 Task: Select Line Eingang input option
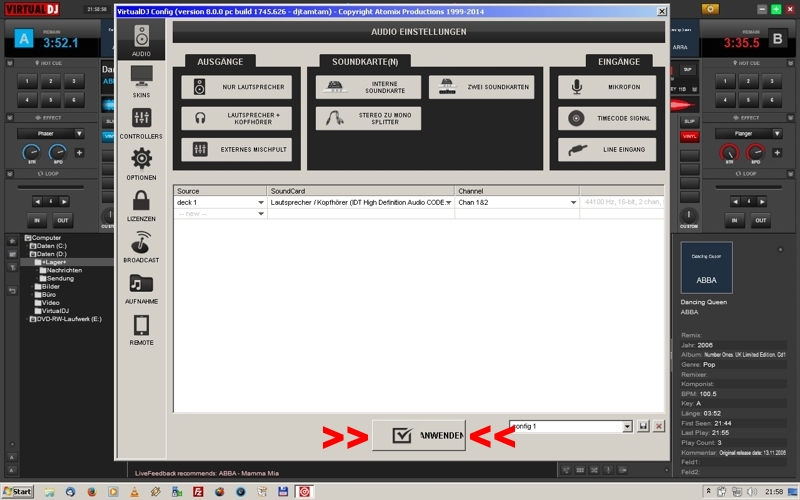tap(607, 149)
